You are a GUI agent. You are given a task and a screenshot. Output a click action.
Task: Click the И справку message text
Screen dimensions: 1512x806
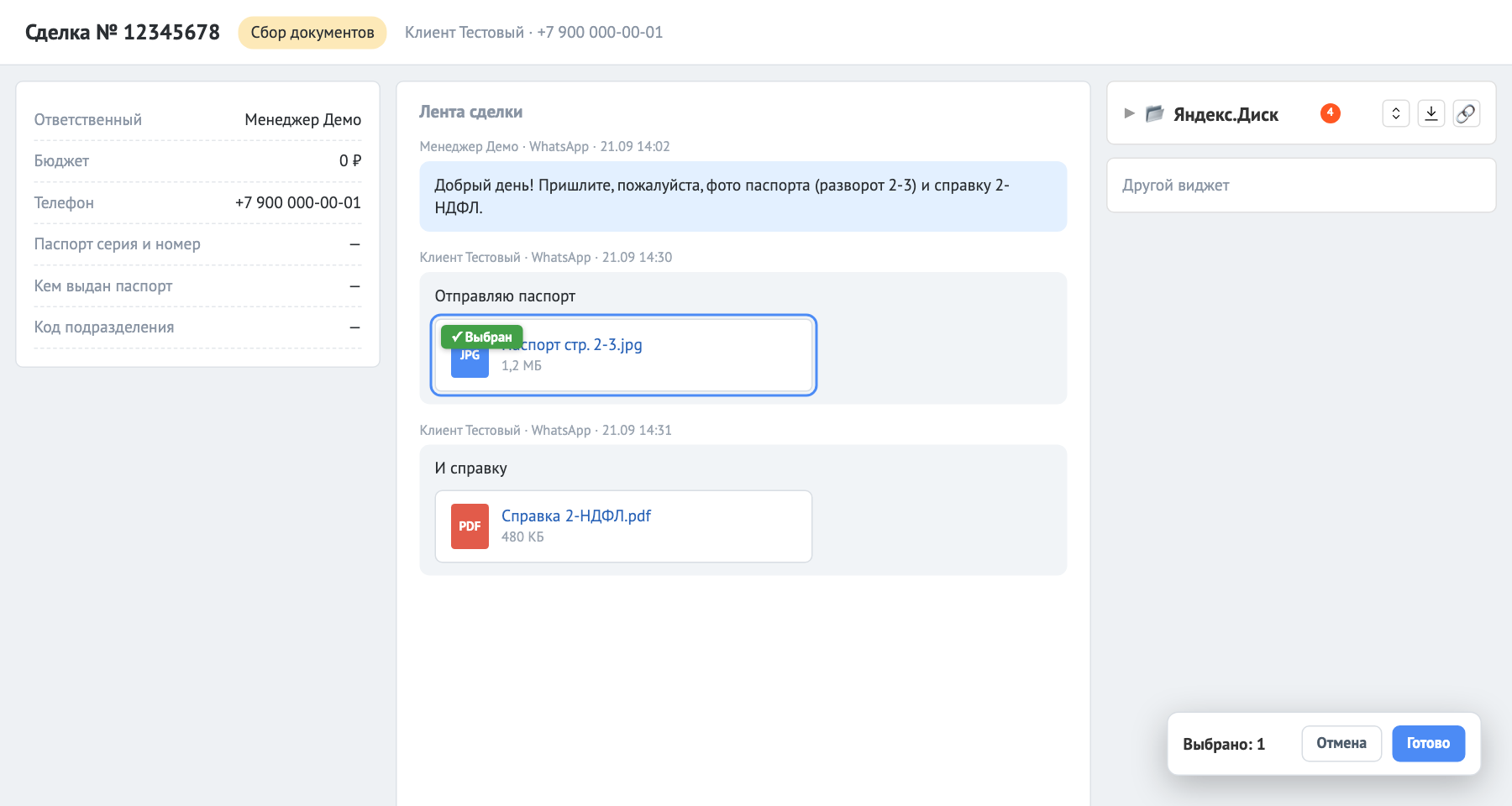pyautogui.click(x=470, y=468)
